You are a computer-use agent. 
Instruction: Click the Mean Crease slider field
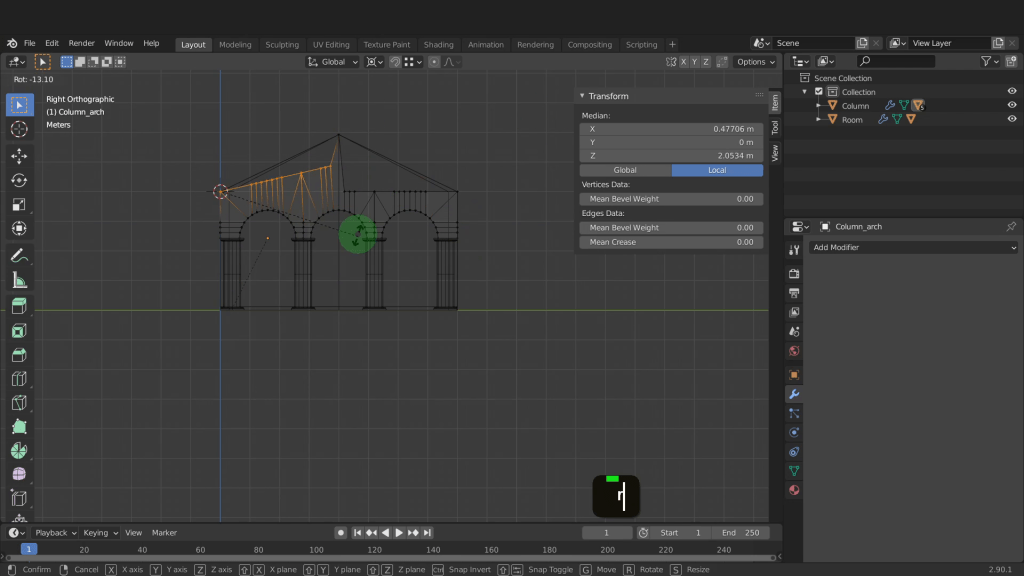point(671,242)
